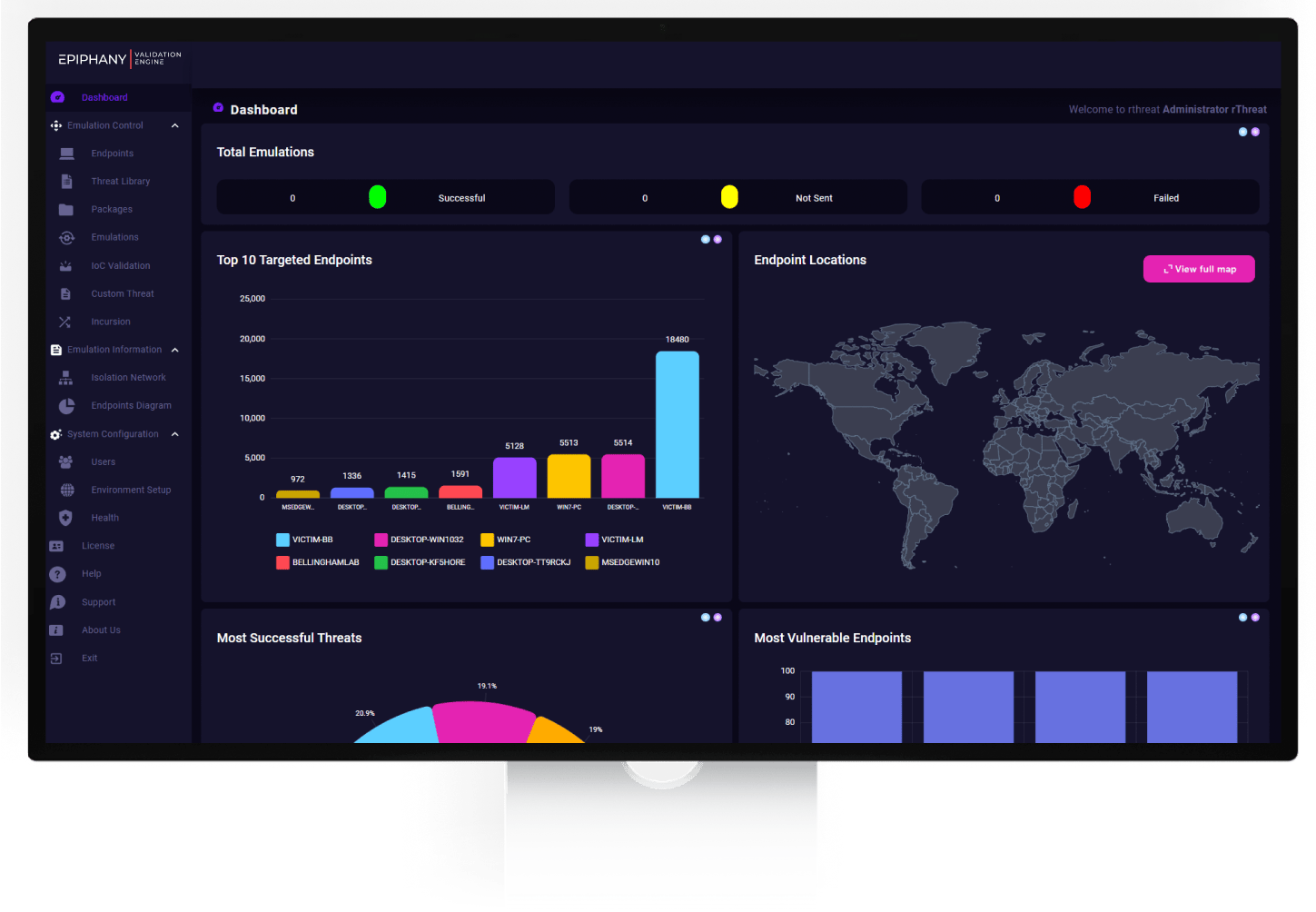This screenshot has height=912, width=1316.
Task: Open the Endpoints Diagram pie icon
Action: click(66, 406)
